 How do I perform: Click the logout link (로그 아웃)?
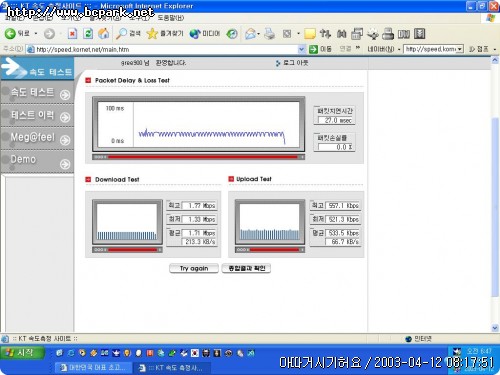point(292,63)
